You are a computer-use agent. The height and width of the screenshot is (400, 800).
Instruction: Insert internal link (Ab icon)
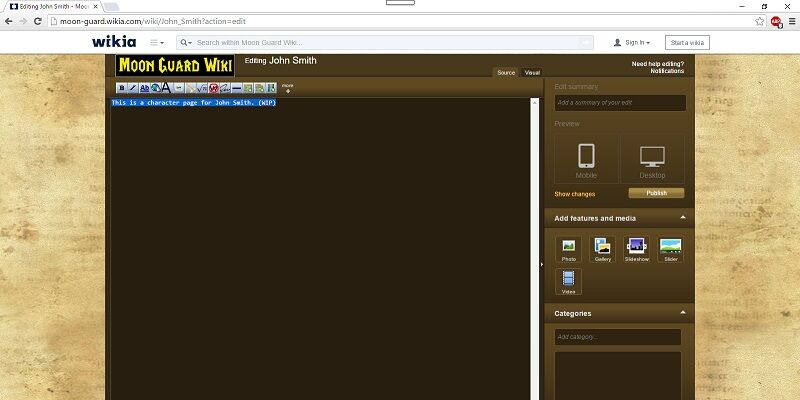coord(144,88)
